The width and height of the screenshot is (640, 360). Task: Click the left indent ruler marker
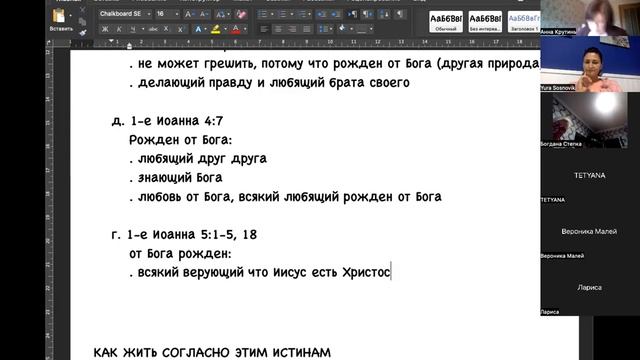(129, 46)
